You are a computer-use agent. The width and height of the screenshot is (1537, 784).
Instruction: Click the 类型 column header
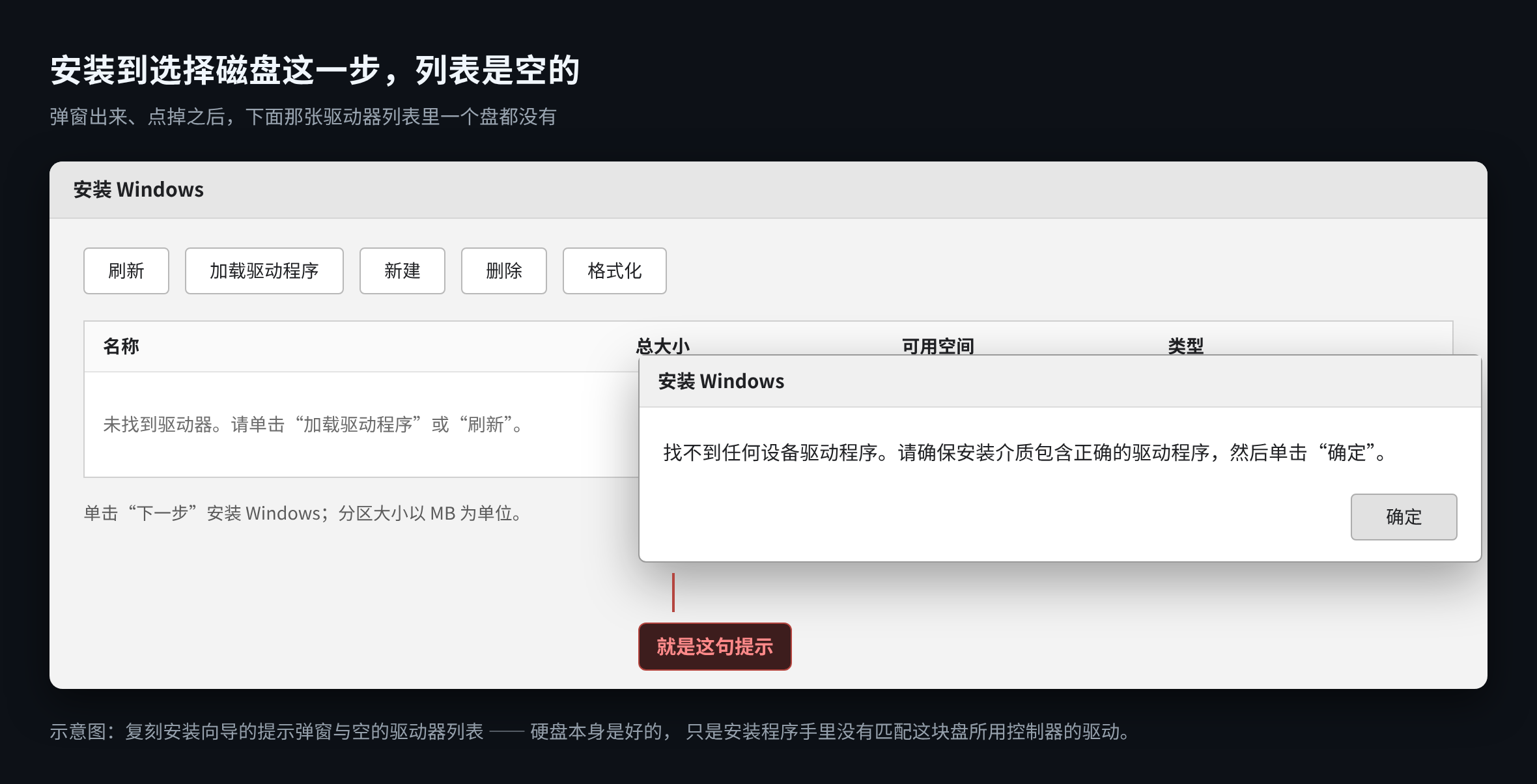(x=1185, y=345)
